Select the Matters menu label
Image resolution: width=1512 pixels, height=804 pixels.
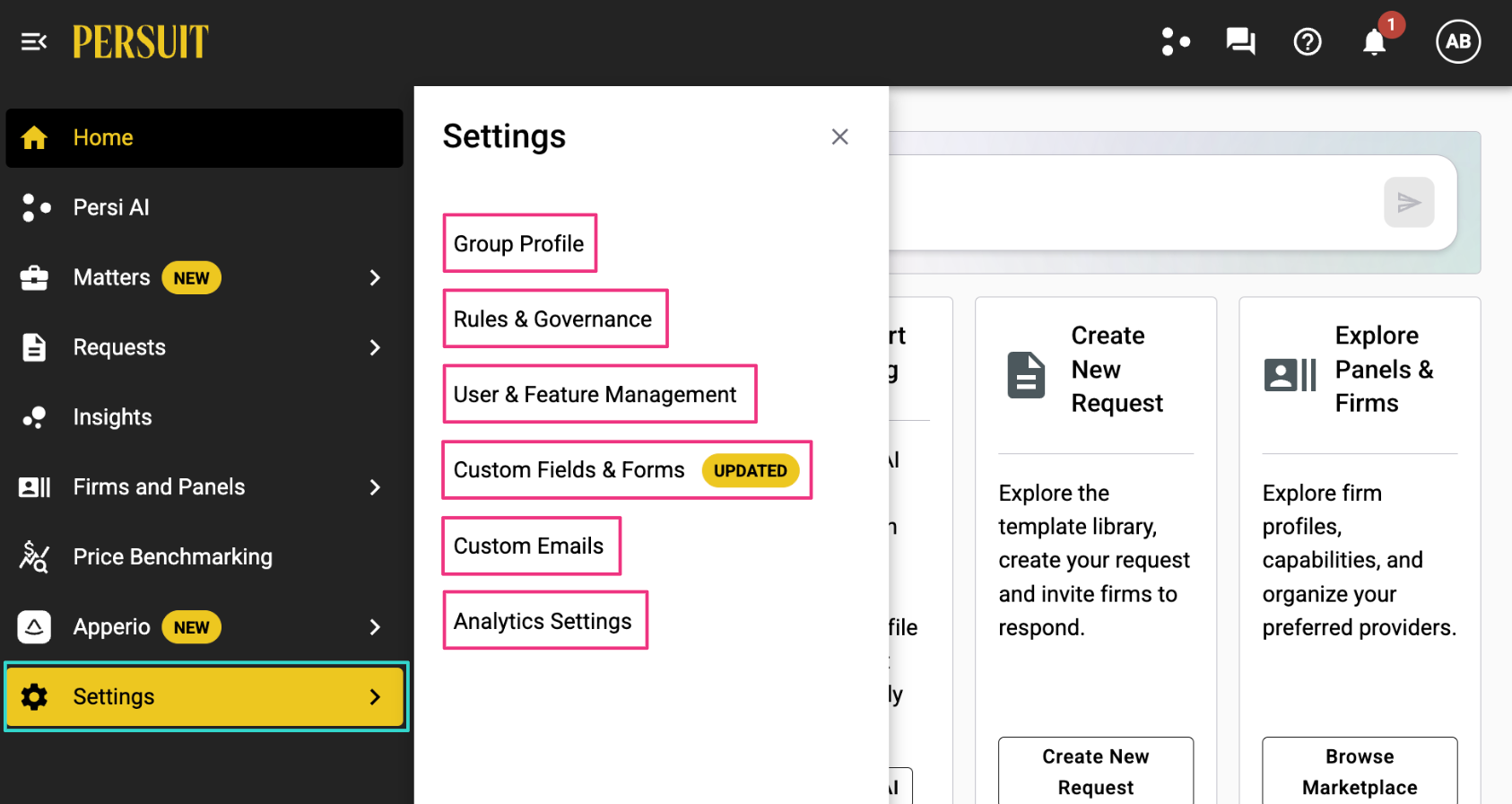[x=111, y=277]
